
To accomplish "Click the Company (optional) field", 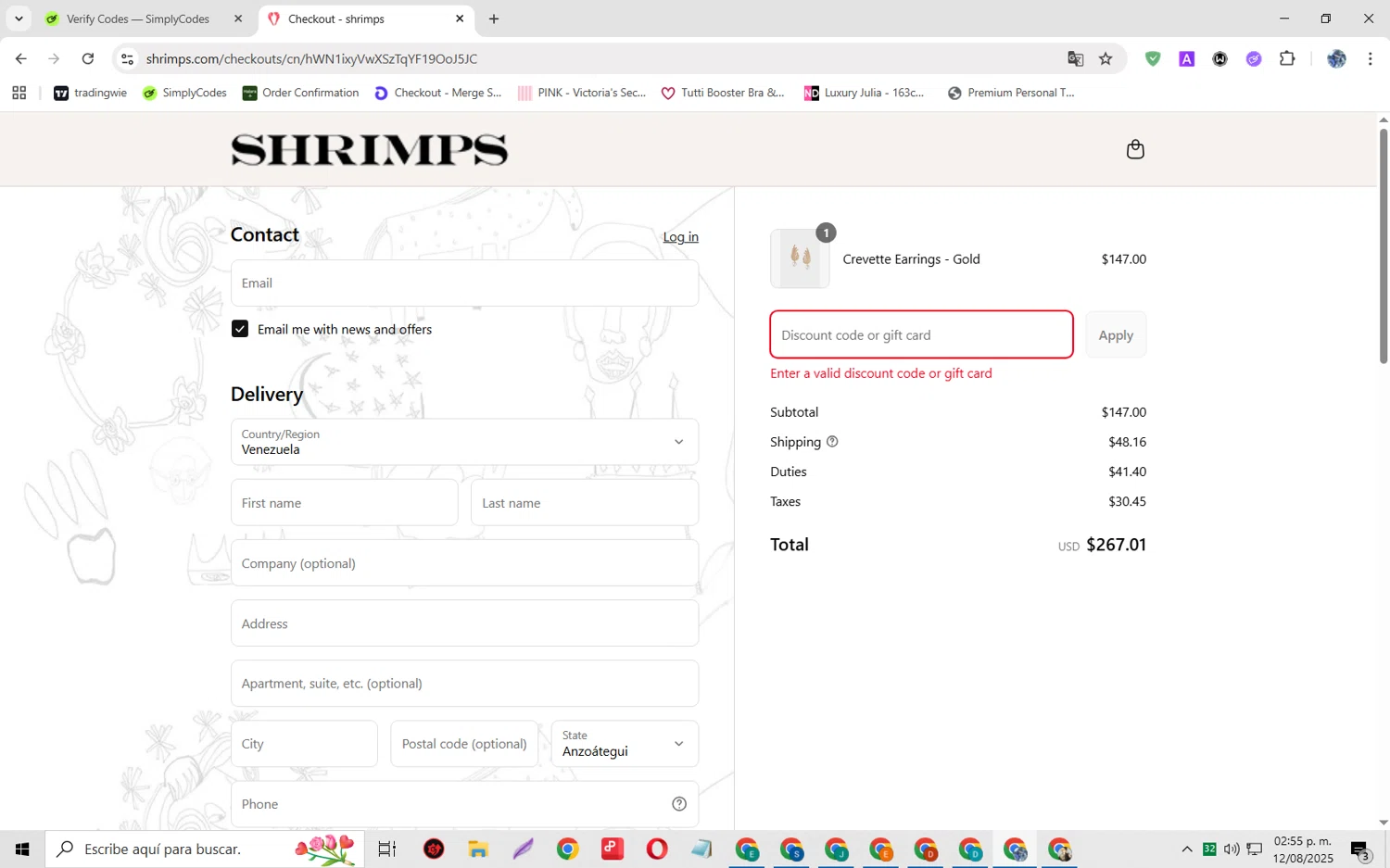I will [x=464, y=562].
